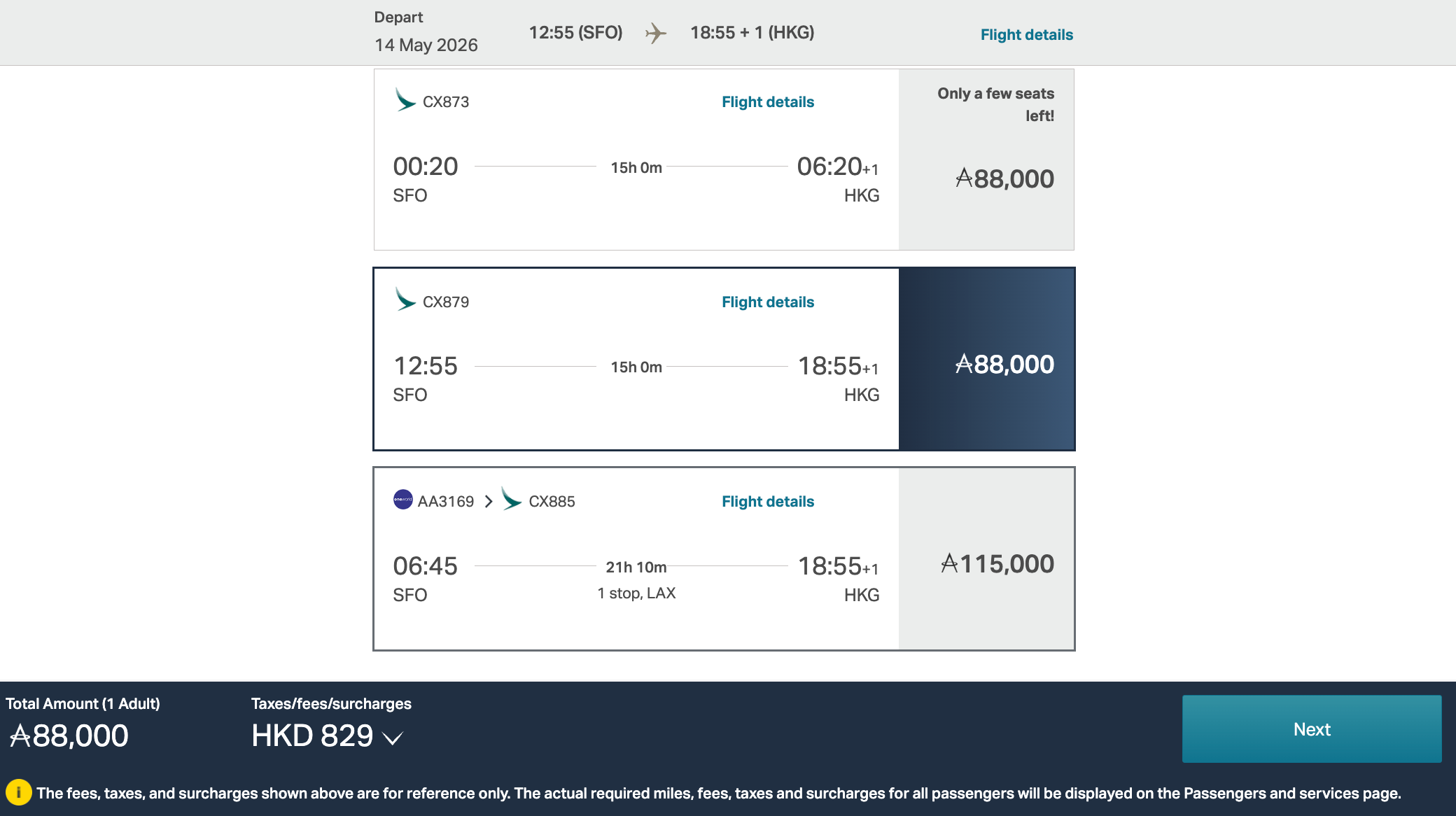Viewport: 1456px width, 816px height.
Task: Click the Cathay Pacific logo beside CX885
Action: pyautogui.click(x=512, y=500)
